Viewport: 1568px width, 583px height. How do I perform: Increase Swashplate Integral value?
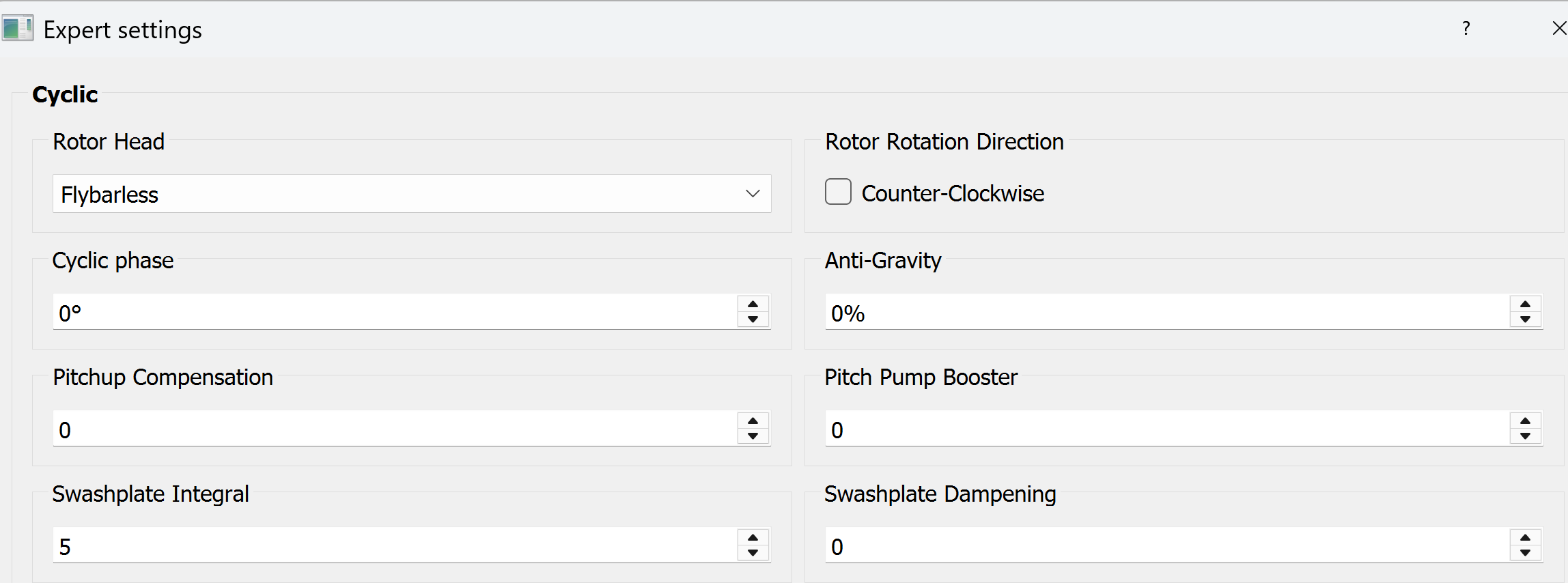753,538
